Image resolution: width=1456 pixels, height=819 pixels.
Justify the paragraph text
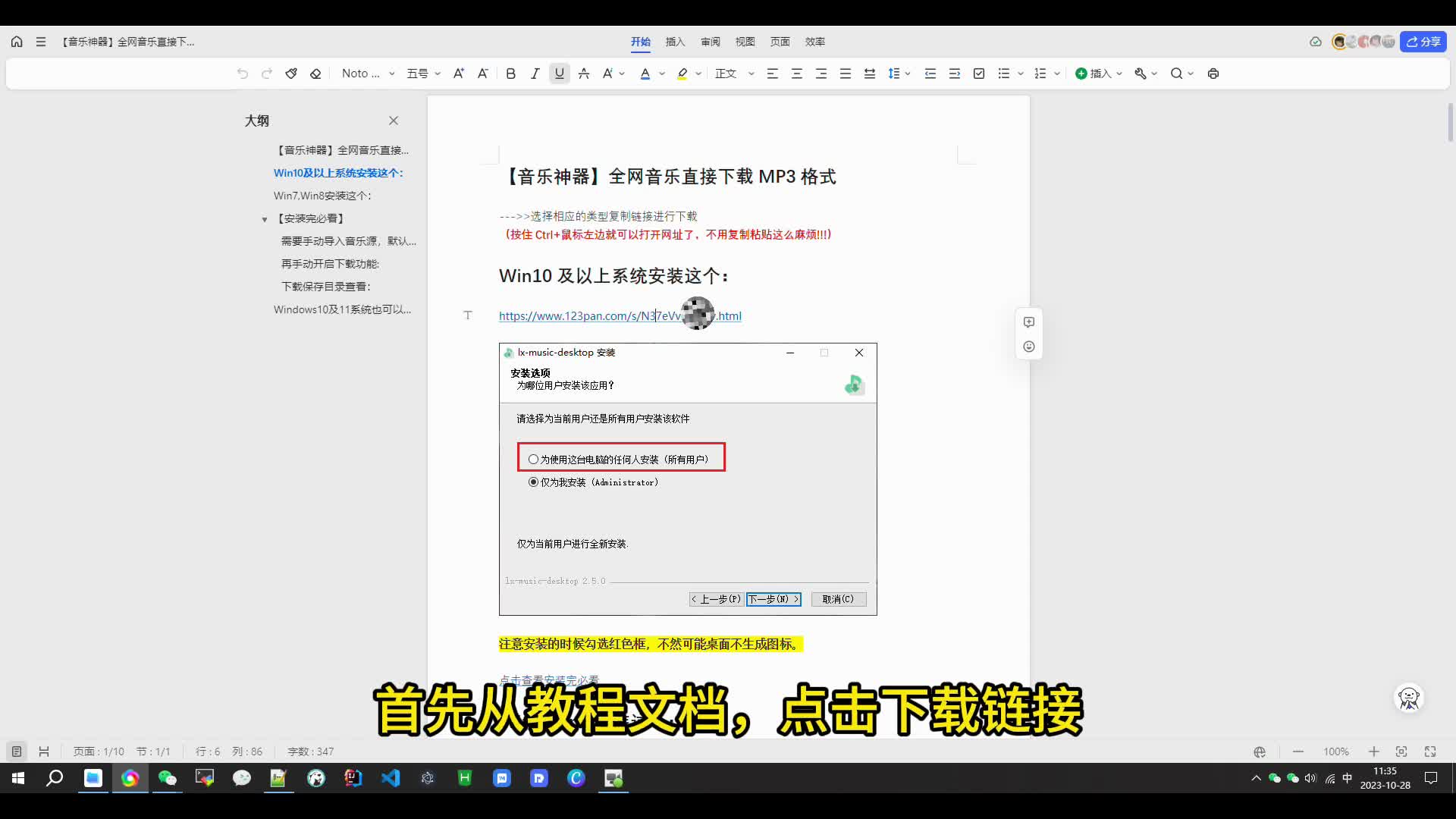[846, 74]
